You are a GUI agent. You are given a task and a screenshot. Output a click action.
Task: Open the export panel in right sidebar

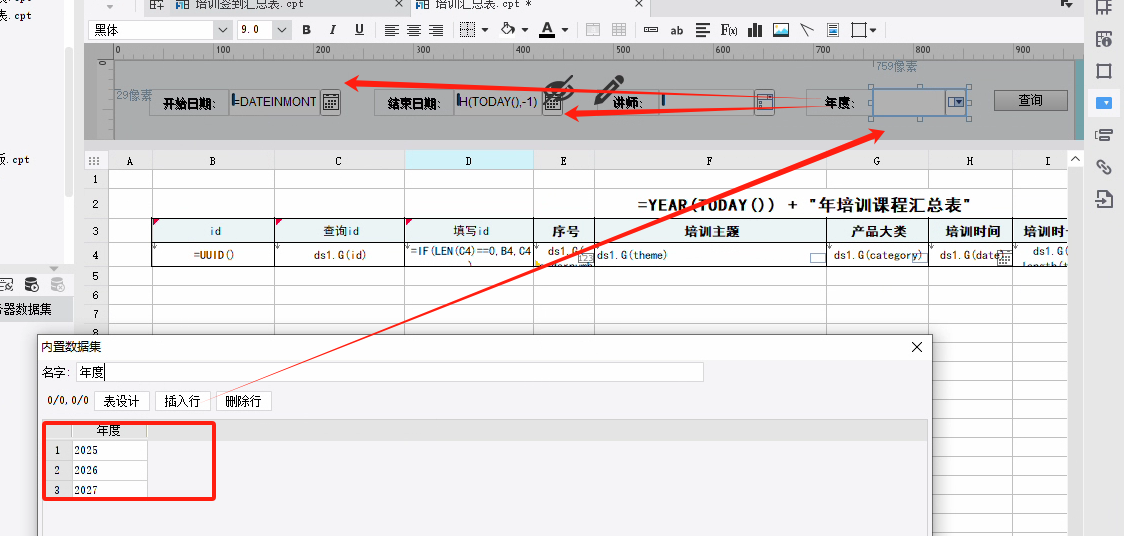(1104, 199)
